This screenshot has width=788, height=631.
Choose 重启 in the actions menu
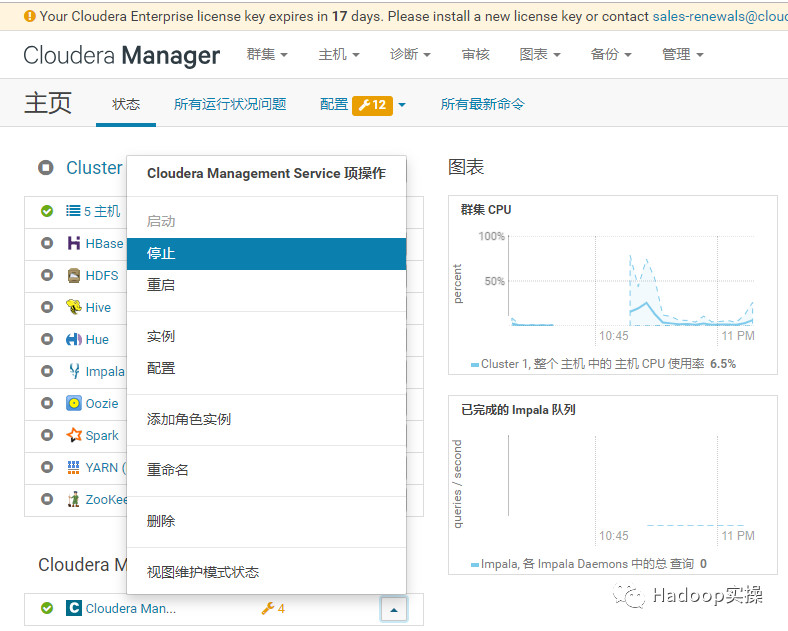(x=161, y=285)
